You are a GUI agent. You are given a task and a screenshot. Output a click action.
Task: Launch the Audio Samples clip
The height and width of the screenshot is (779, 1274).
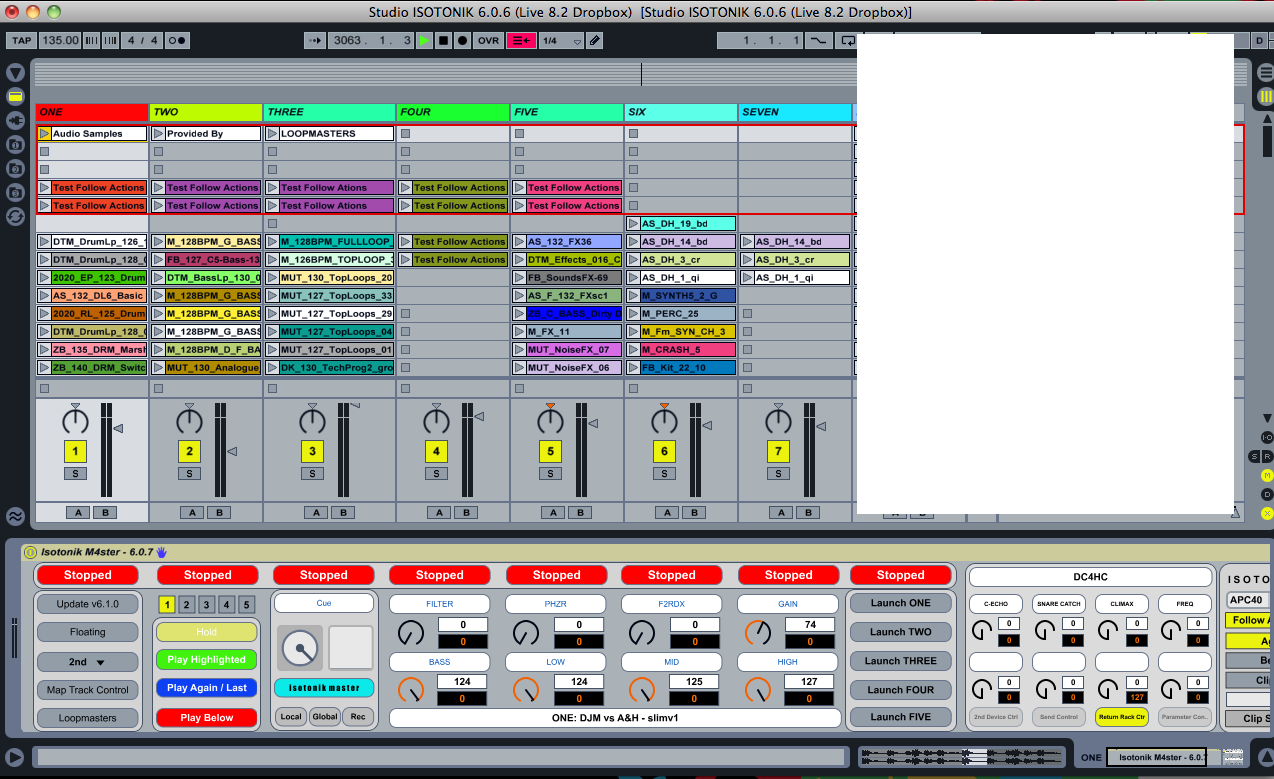(44, 133)
